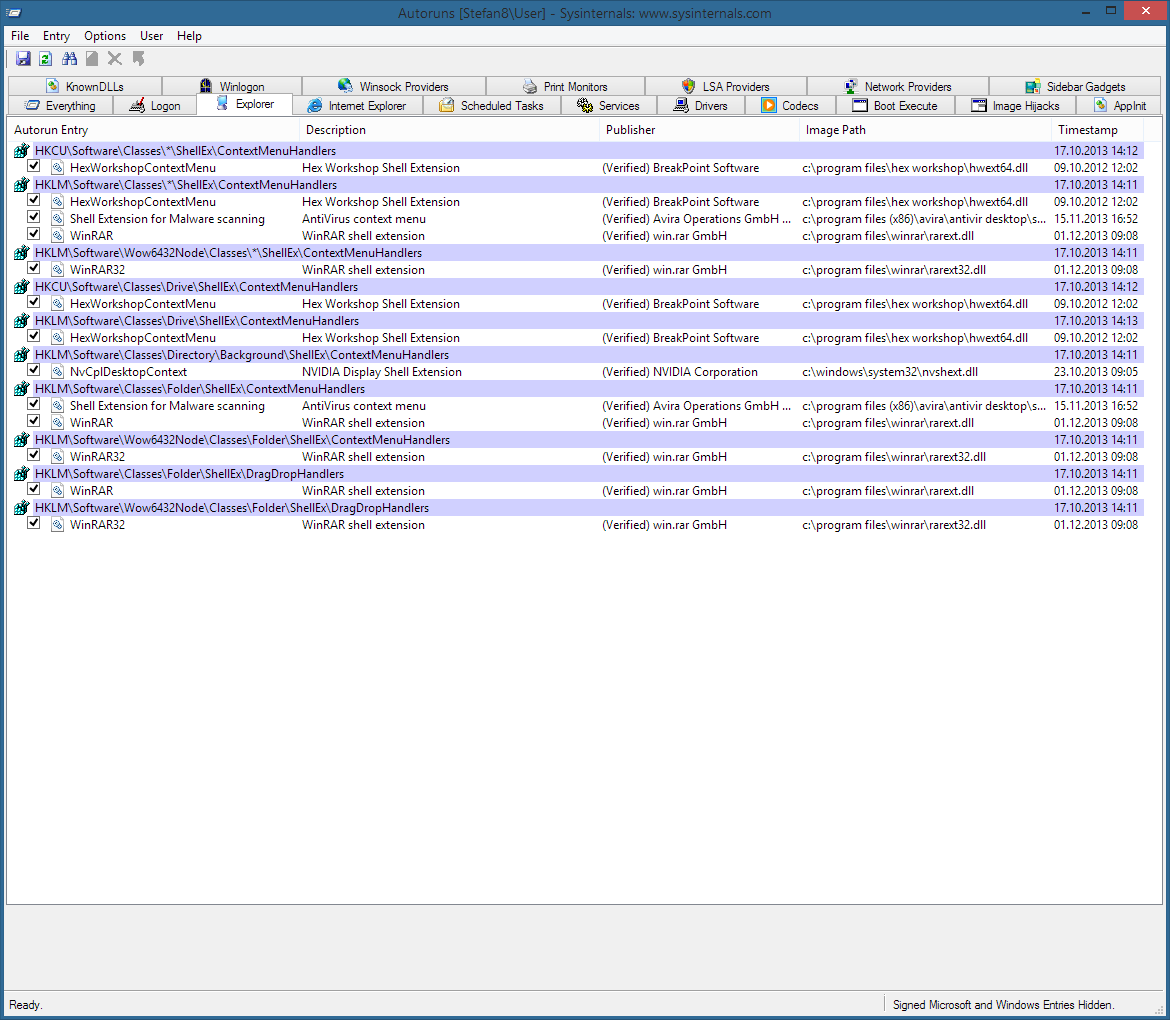Click registry icon for HKCU *\ShellEx ContextMenuHandlers
The image size is (1170, 1020).
click(22, 151)
